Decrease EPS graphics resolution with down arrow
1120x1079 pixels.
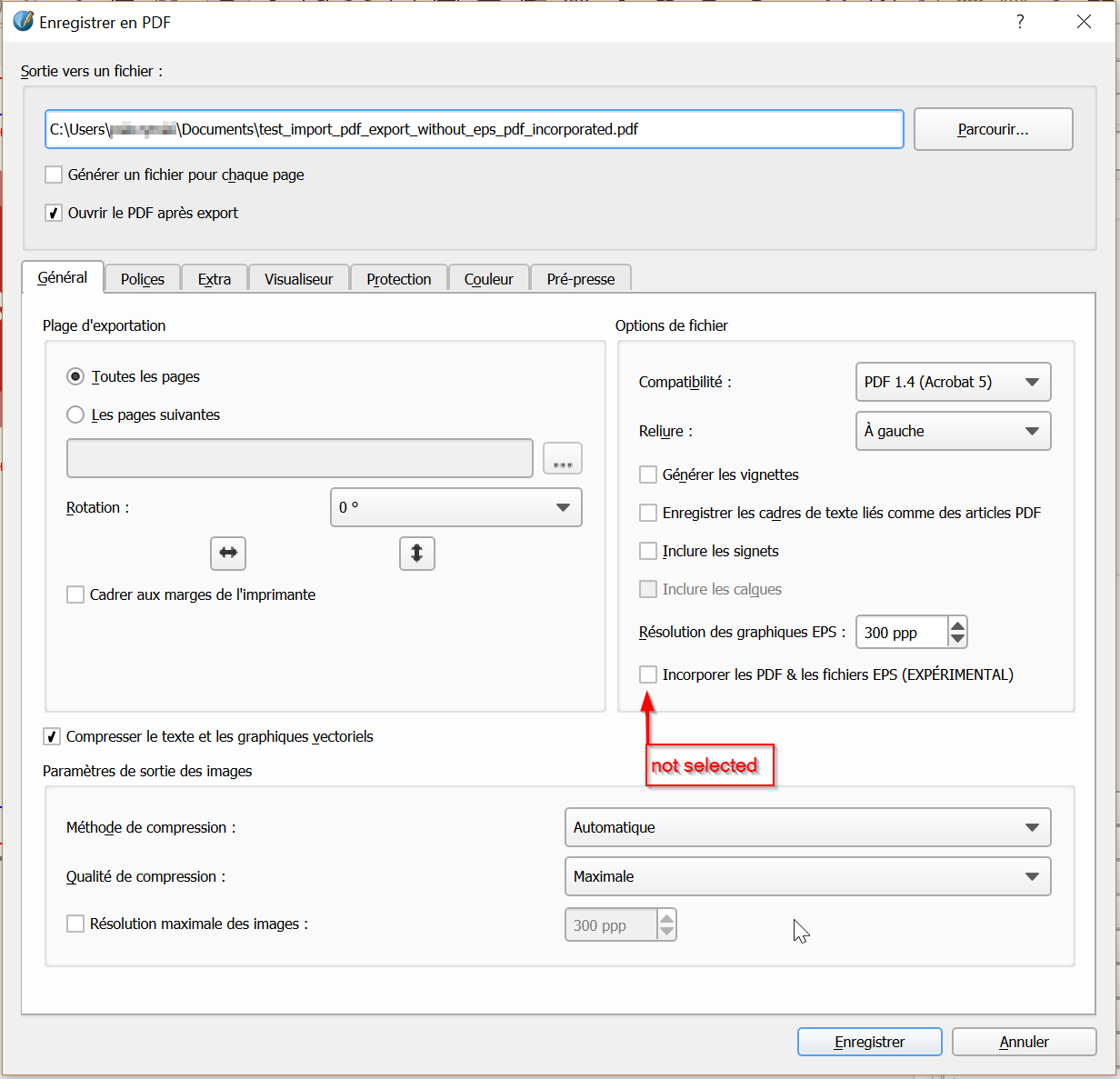point(957,640)
